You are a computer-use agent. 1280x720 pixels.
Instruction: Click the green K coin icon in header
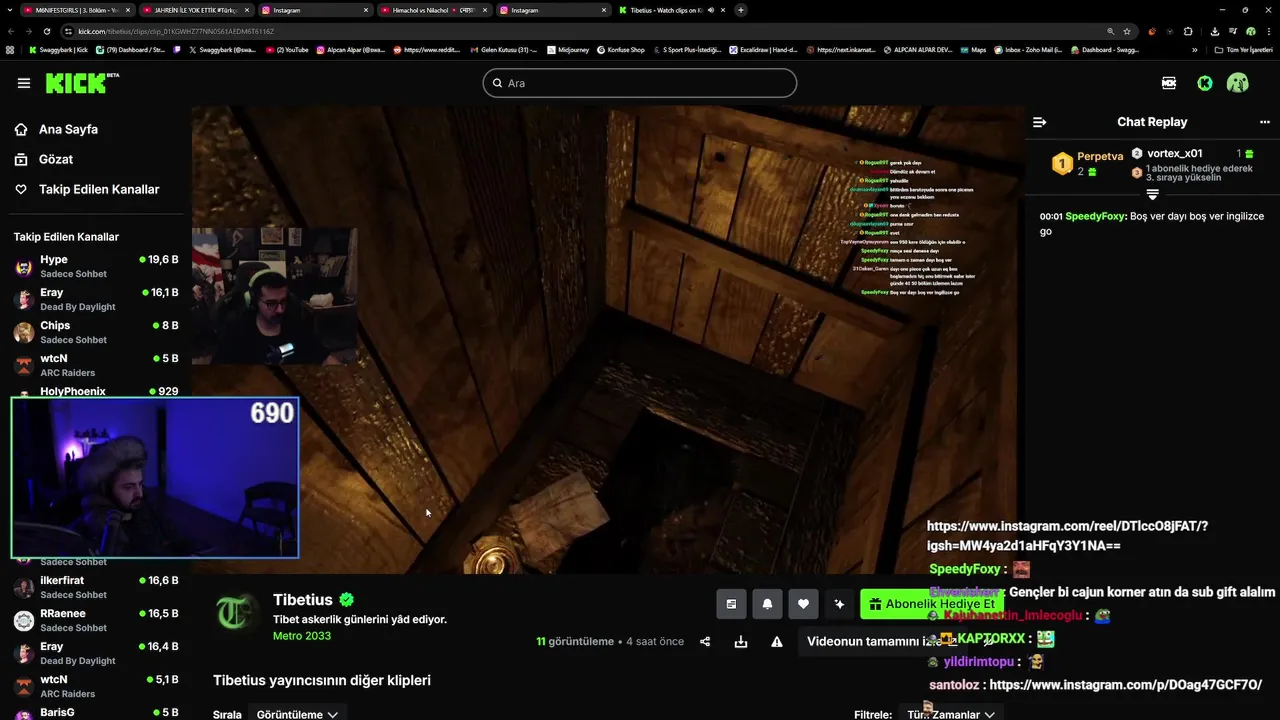pos(1205,83)
